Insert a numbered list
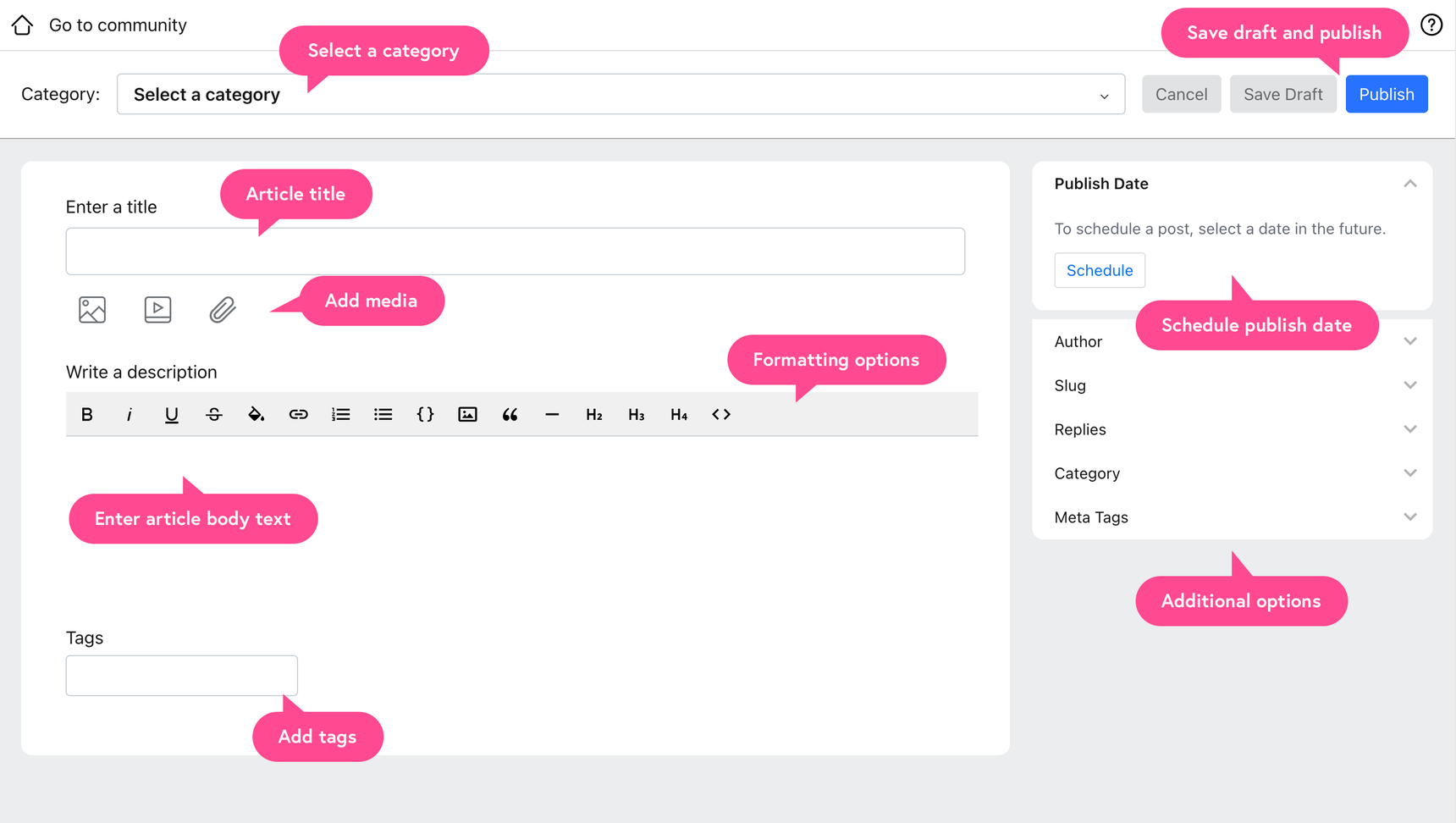1456x823 pixels. [340, 414]
